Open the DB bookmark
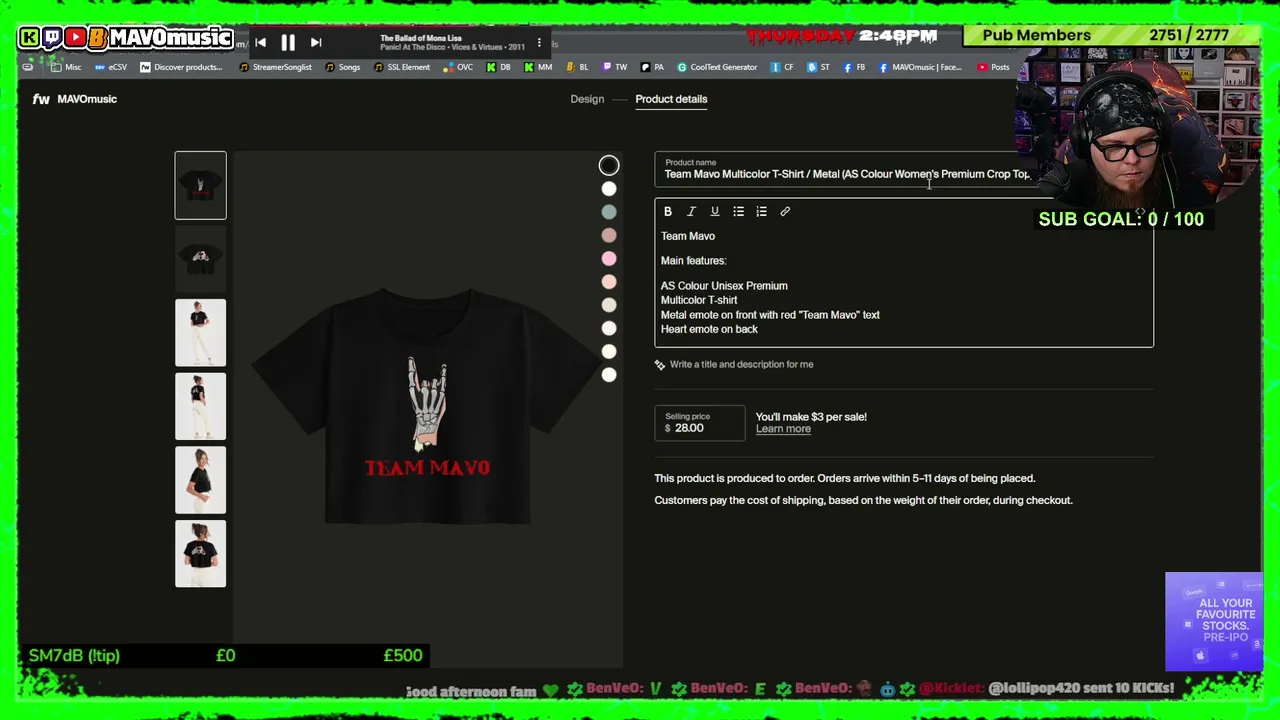Image resolution: width=1280 pixels, height=720 pixels. pos(498,67)
